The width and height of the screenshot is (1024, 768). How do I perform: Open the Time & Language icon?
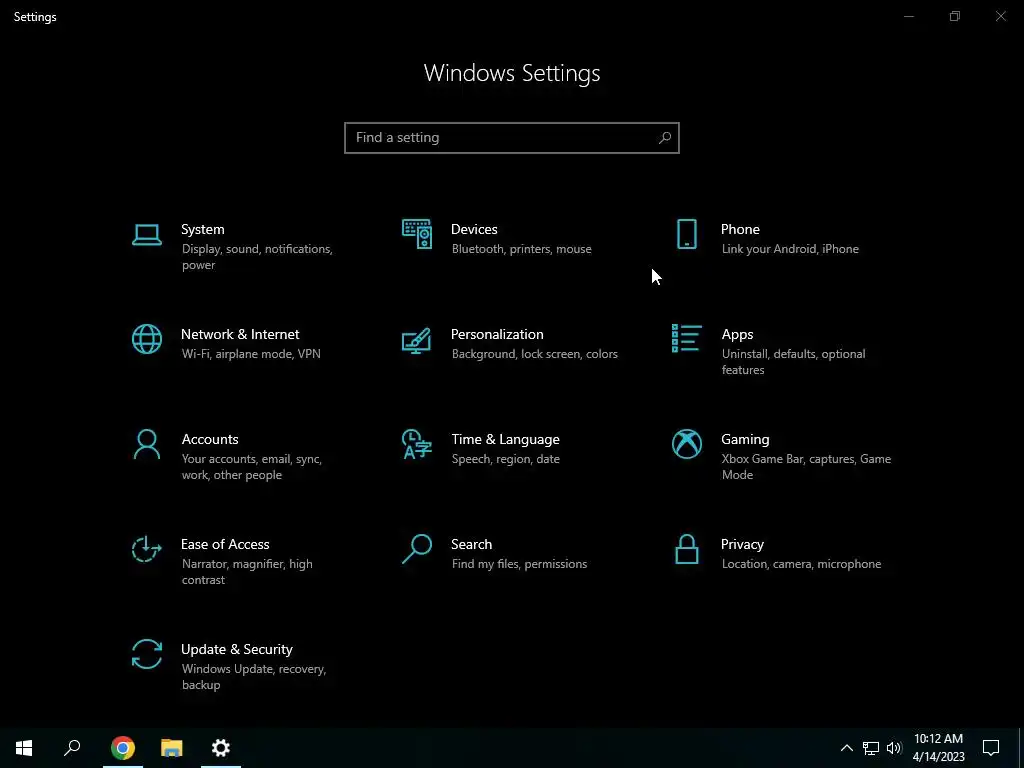click(417, 444)
